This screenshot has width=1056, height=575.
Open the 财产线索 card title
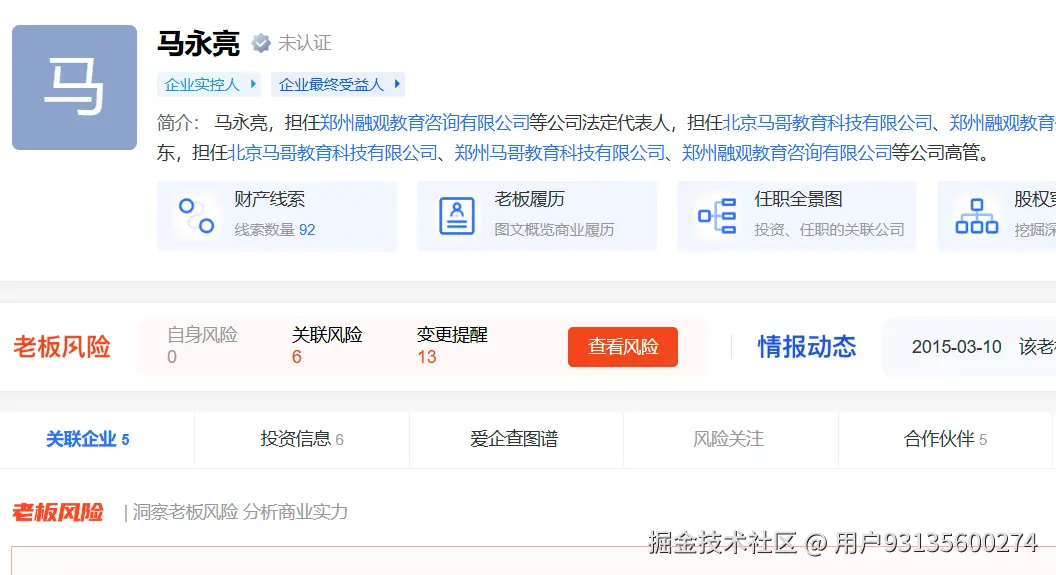pyautogui.click(x=269, y=199)
